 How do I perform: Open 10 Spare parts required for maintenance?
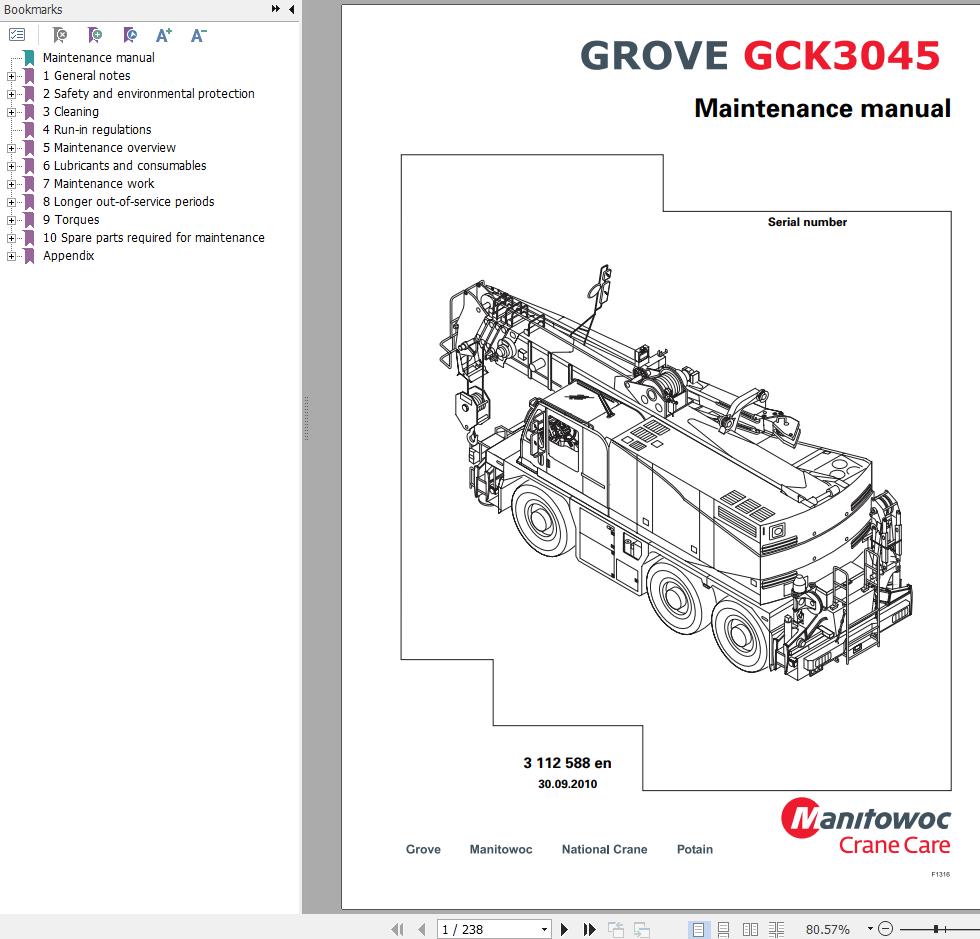(154, 238)
